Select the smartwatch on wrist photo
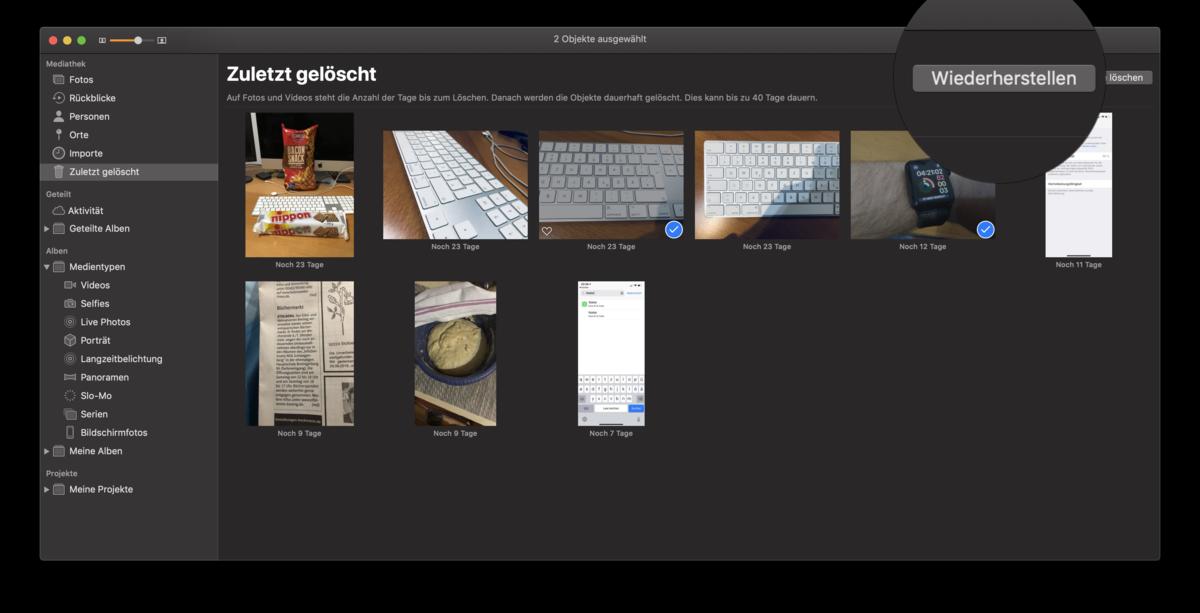This screenshot has width=1200, height=613. coord(923,185)
